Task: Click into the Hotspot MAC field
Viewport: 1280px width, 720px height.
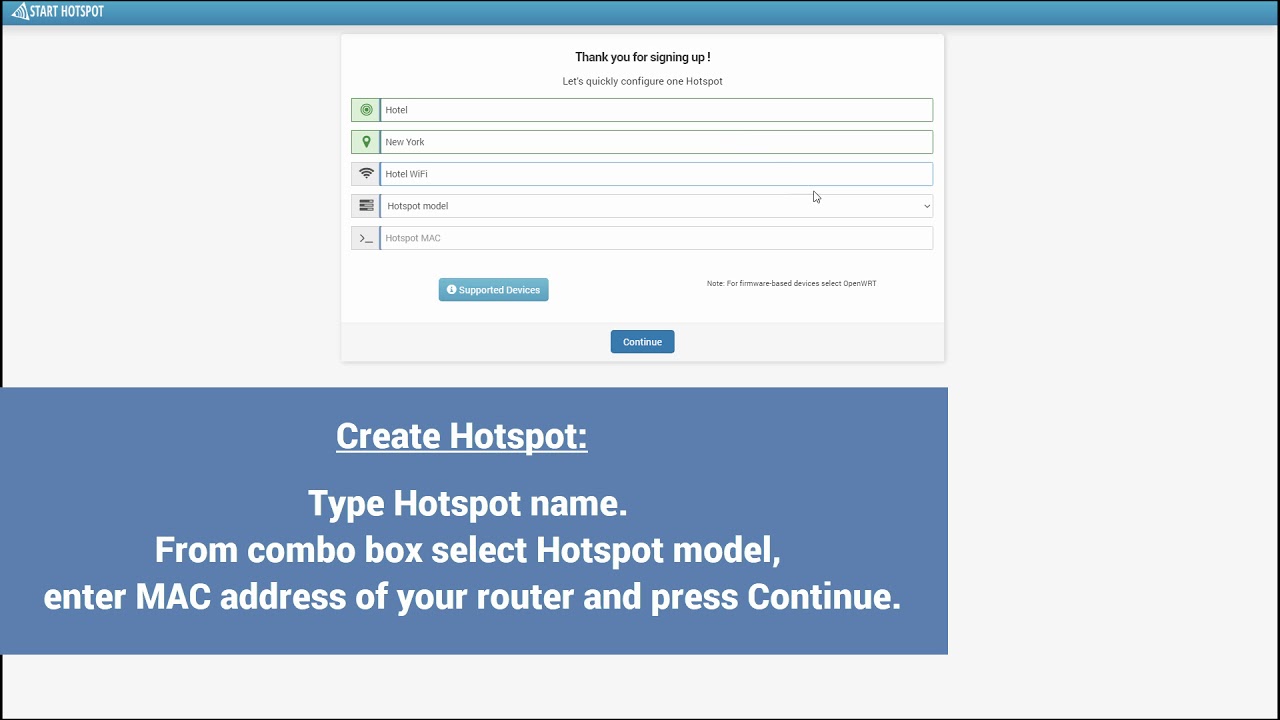Action: tap(656, 238)
